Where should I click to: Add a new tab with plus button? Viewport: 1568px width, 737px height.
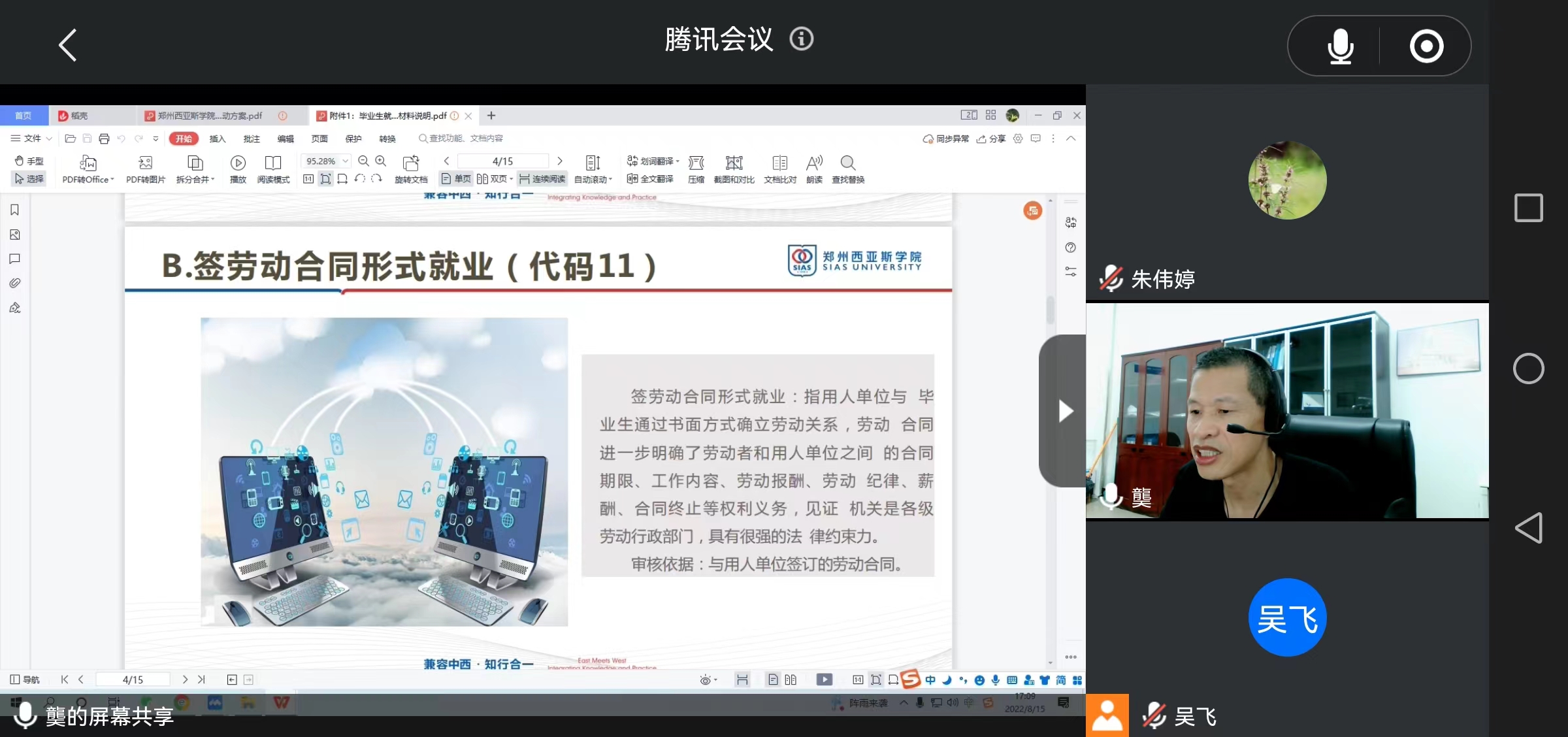[491, 116]
